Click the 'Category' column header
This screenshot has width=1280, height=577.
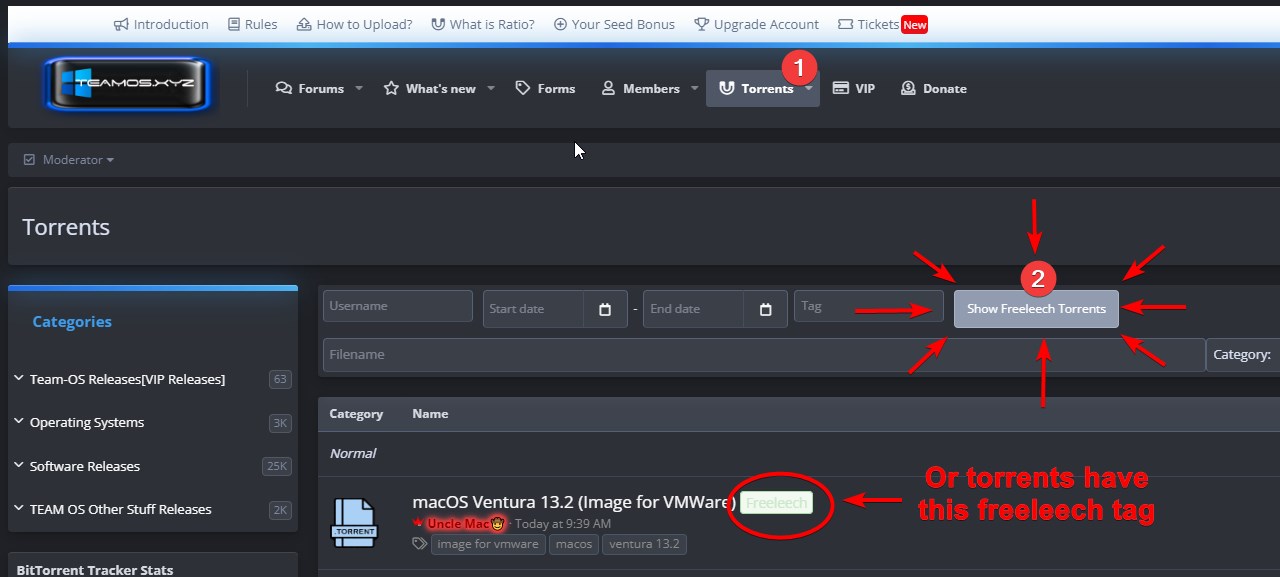tap(356, 414)
